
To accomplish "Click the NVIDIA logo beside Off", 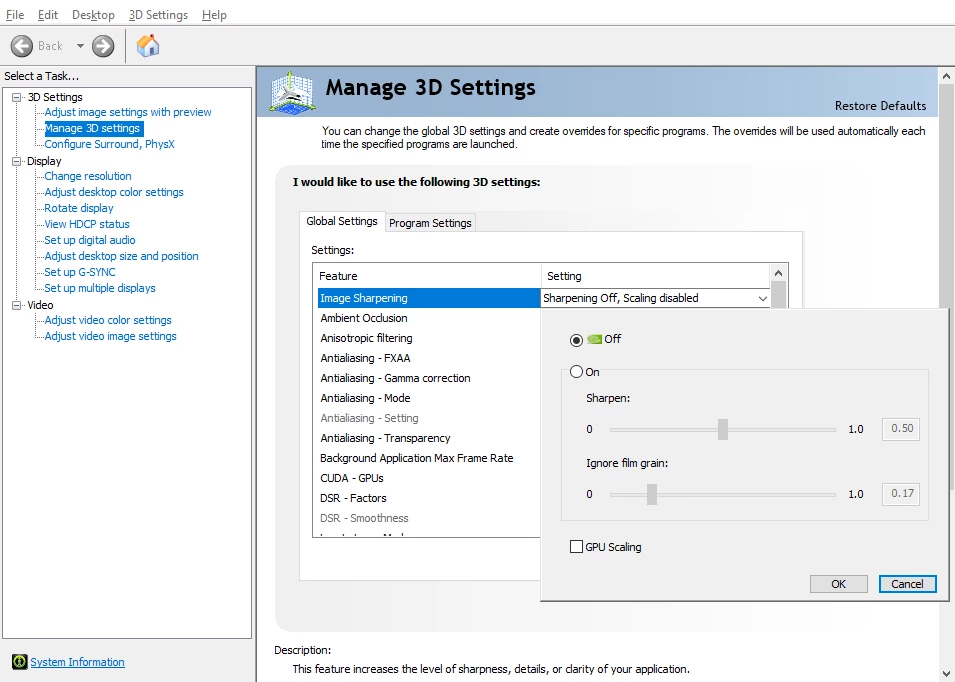I will pyautogui.click(x=594, y=339).
